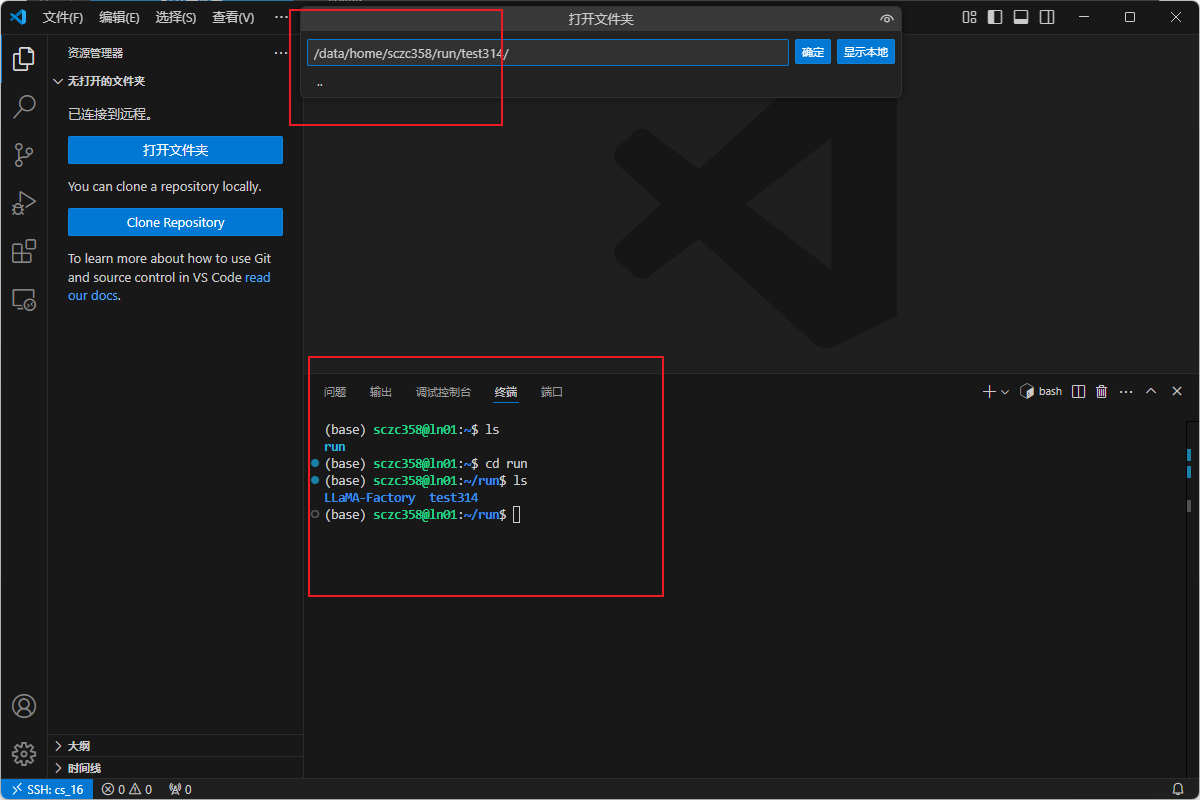Select the bash terminal entry
1200x800 pixels.
tap(1041, 391)
